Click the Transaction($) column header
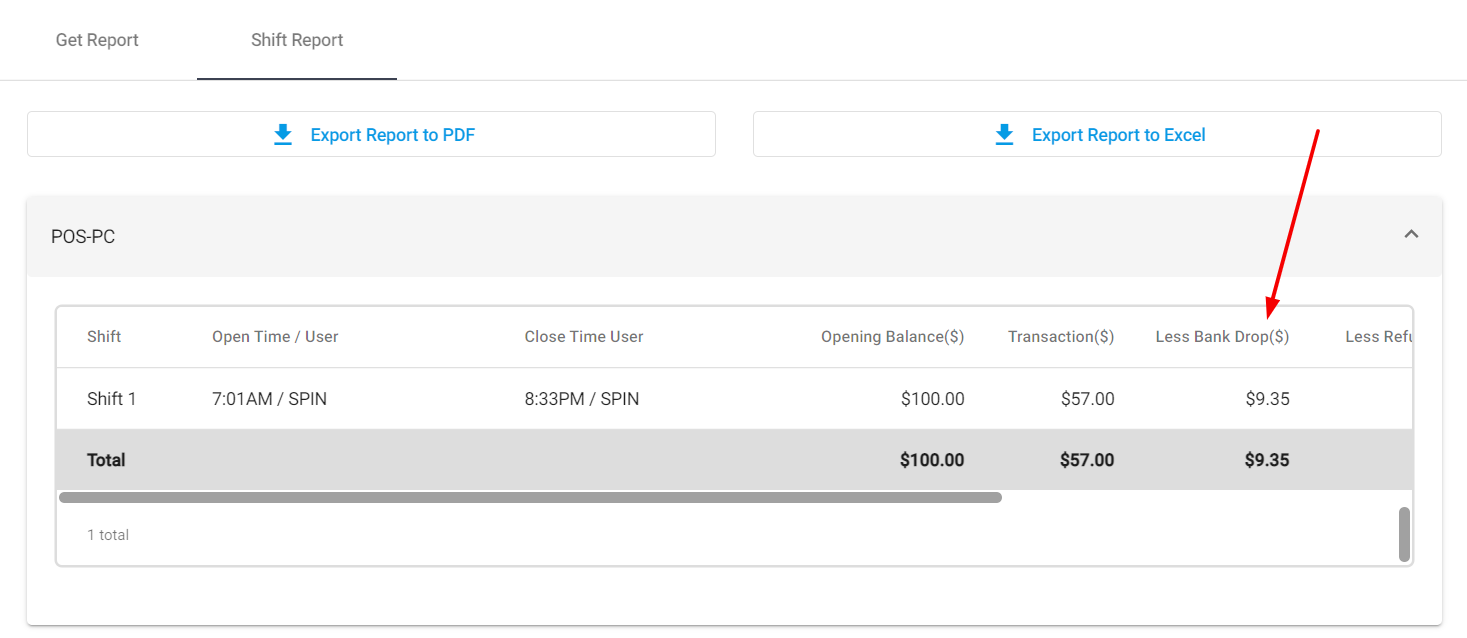 click(1061, 336)
